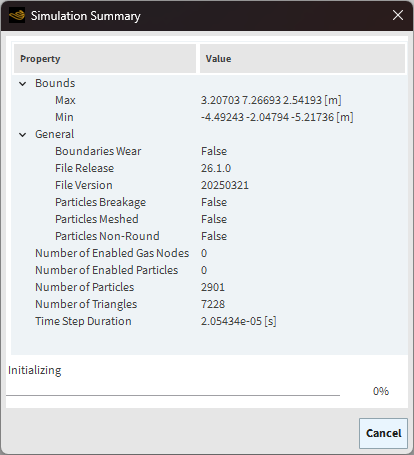This screenshot has width=414, height=455.
Task: Click the Particles Meshed False value
Action: pos(214,219)
